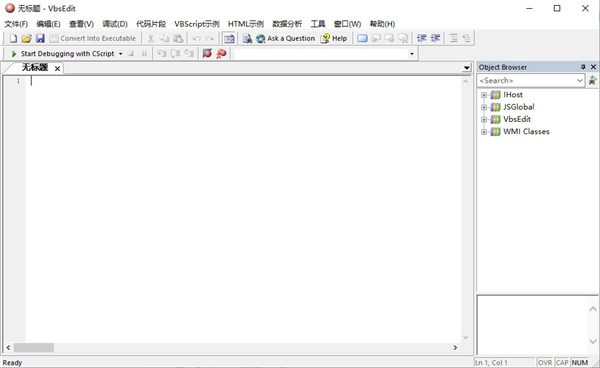Close the 无标题 tab with its X

point(57,68)
